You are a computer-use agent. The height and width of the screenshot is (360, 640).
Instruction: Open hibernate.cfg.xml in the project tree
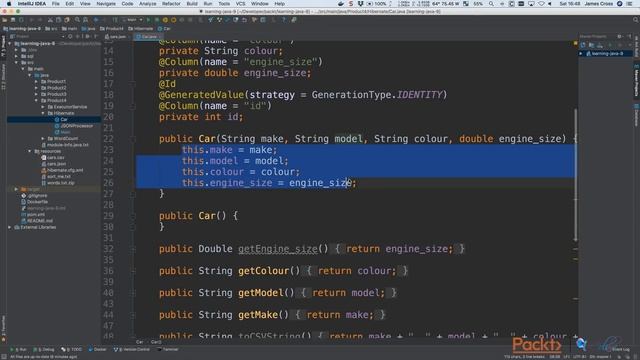(62, 170)
